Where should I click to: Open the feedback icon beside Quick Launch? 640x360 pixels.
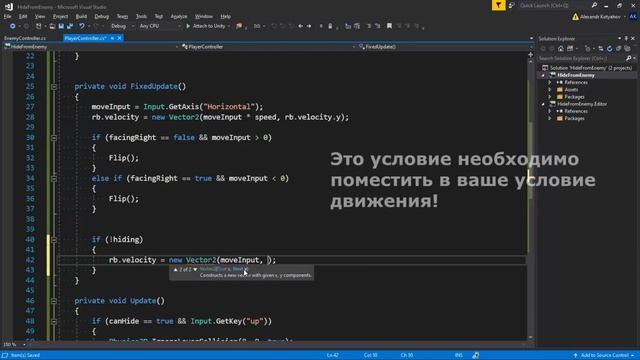[x=511, y=6]
